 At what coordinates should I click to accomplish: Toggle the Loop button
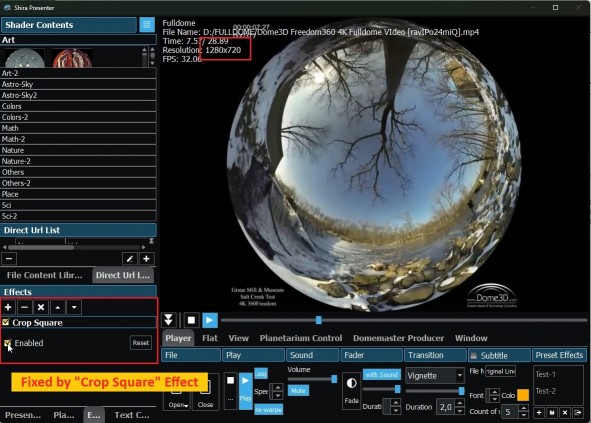pos(261,373)
